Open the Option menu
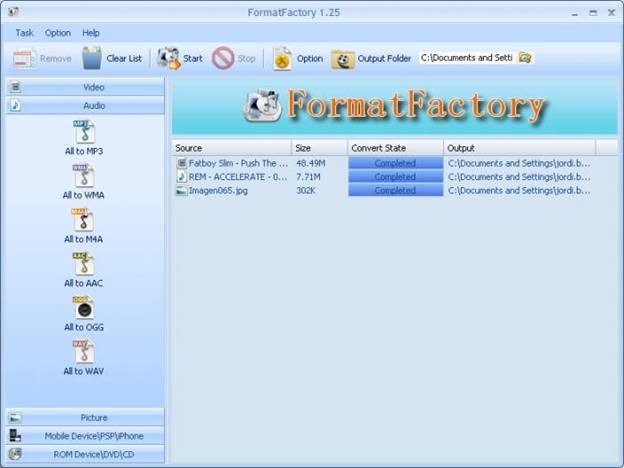Screen dimensions: 624x468 pos(58,33)
